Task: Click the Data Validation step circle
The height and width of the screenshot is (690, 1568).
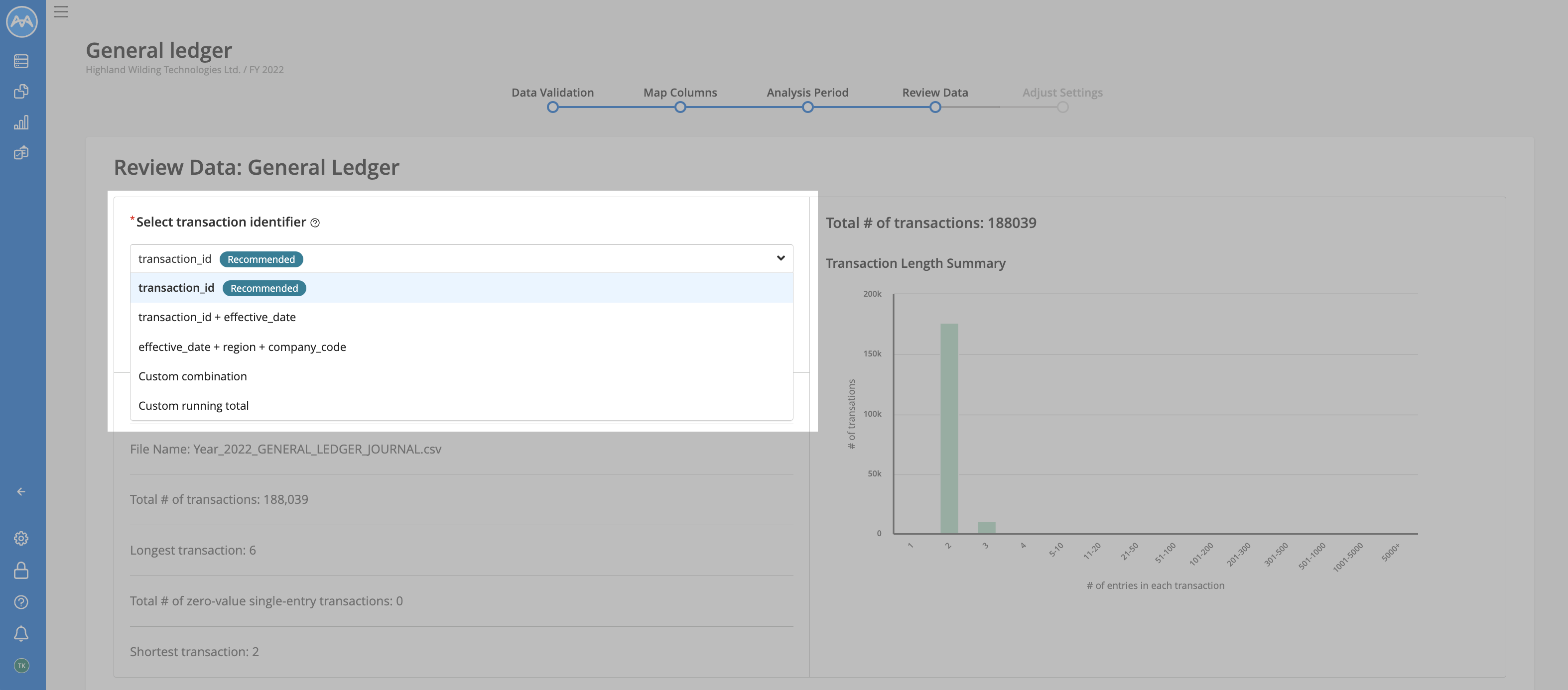Action: pyautogui.click(x=552, y=107)
